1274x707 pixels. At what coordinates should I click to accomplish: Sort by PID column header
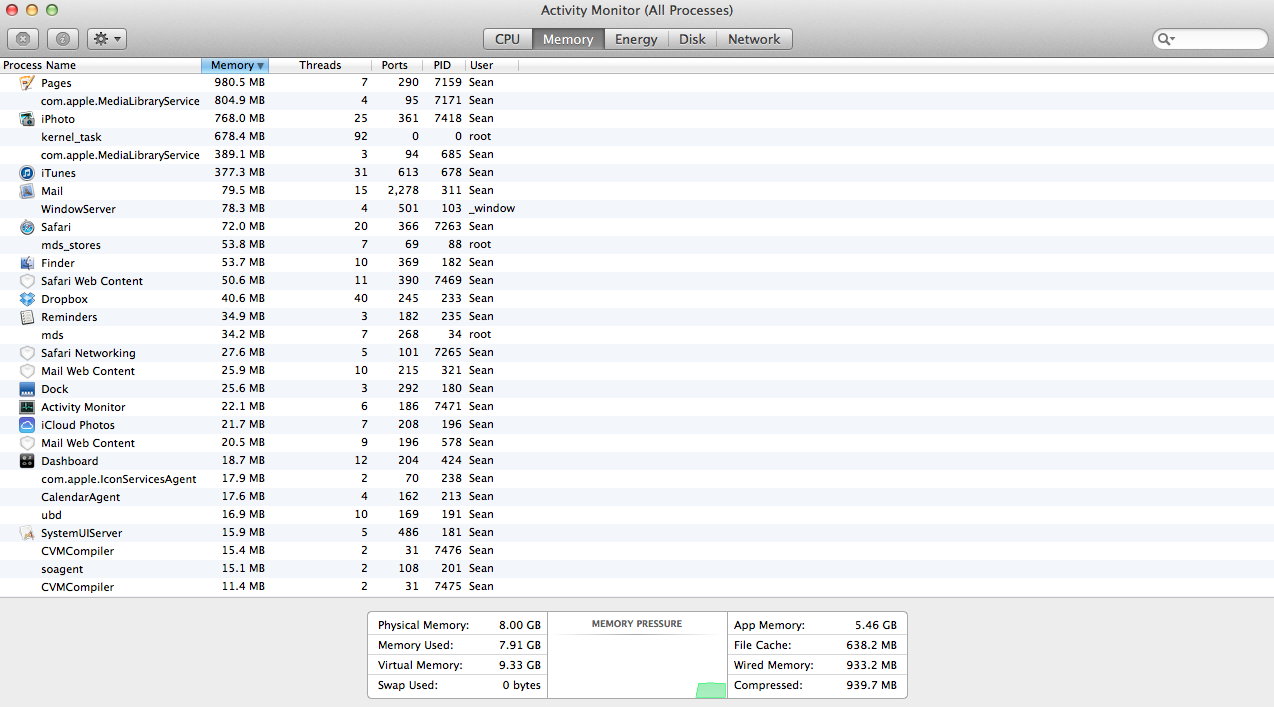point(443,65)
